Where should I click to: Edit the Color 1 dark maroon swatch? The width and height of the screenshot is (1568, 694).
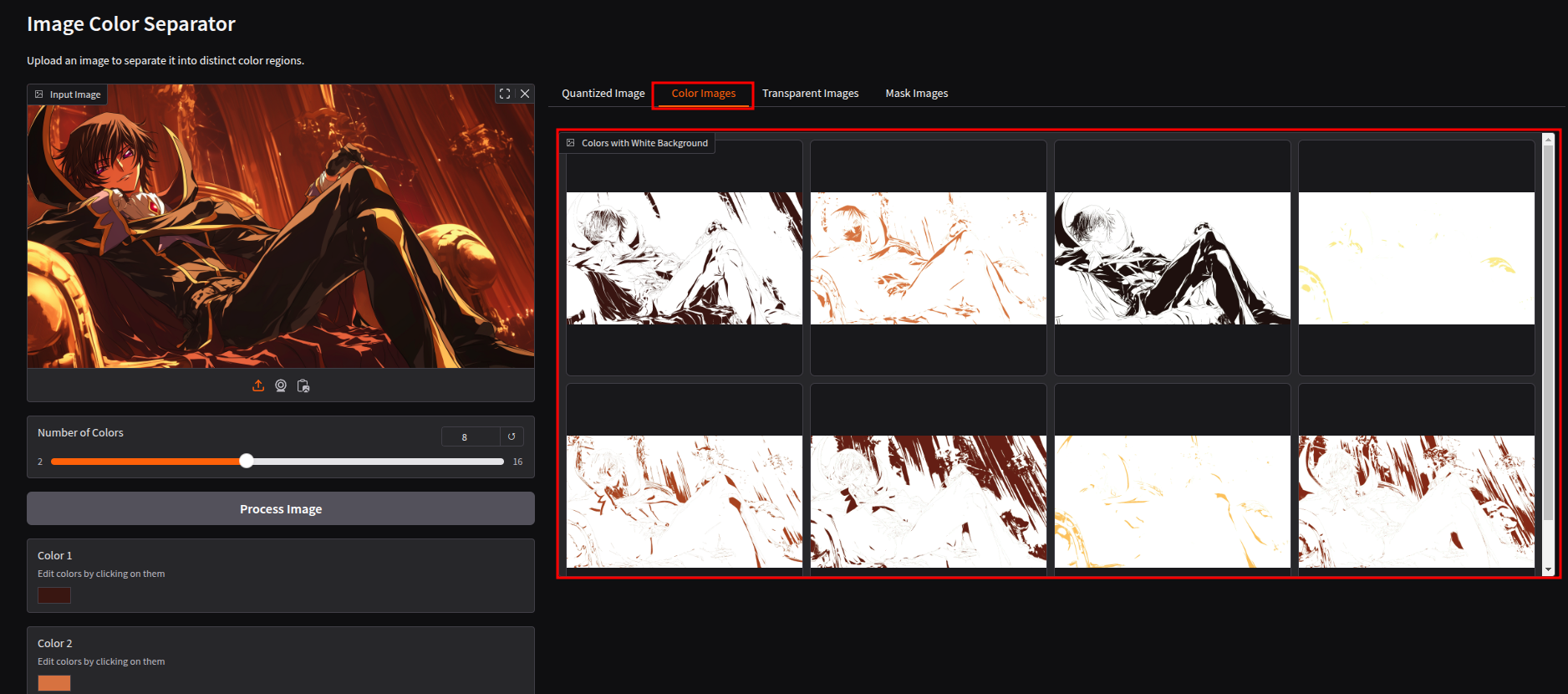pyautogui.click(x=54, y=595)
